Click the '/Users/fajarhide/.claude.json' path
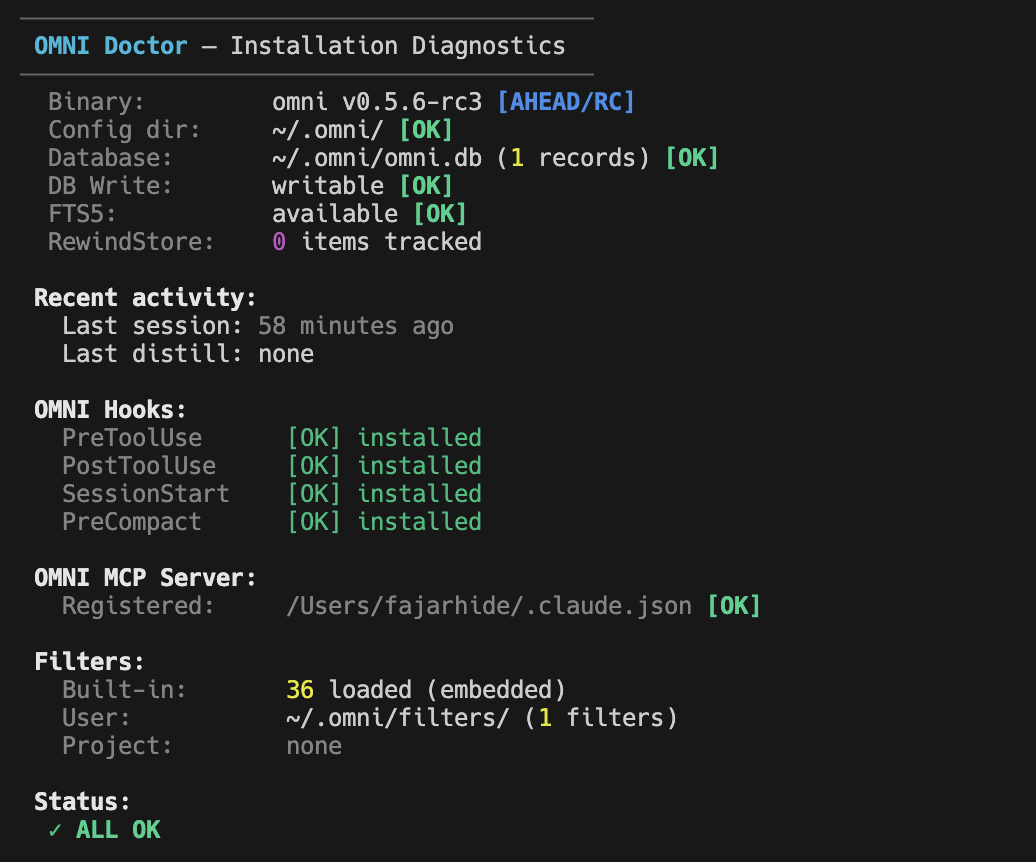 coord(489,606)
